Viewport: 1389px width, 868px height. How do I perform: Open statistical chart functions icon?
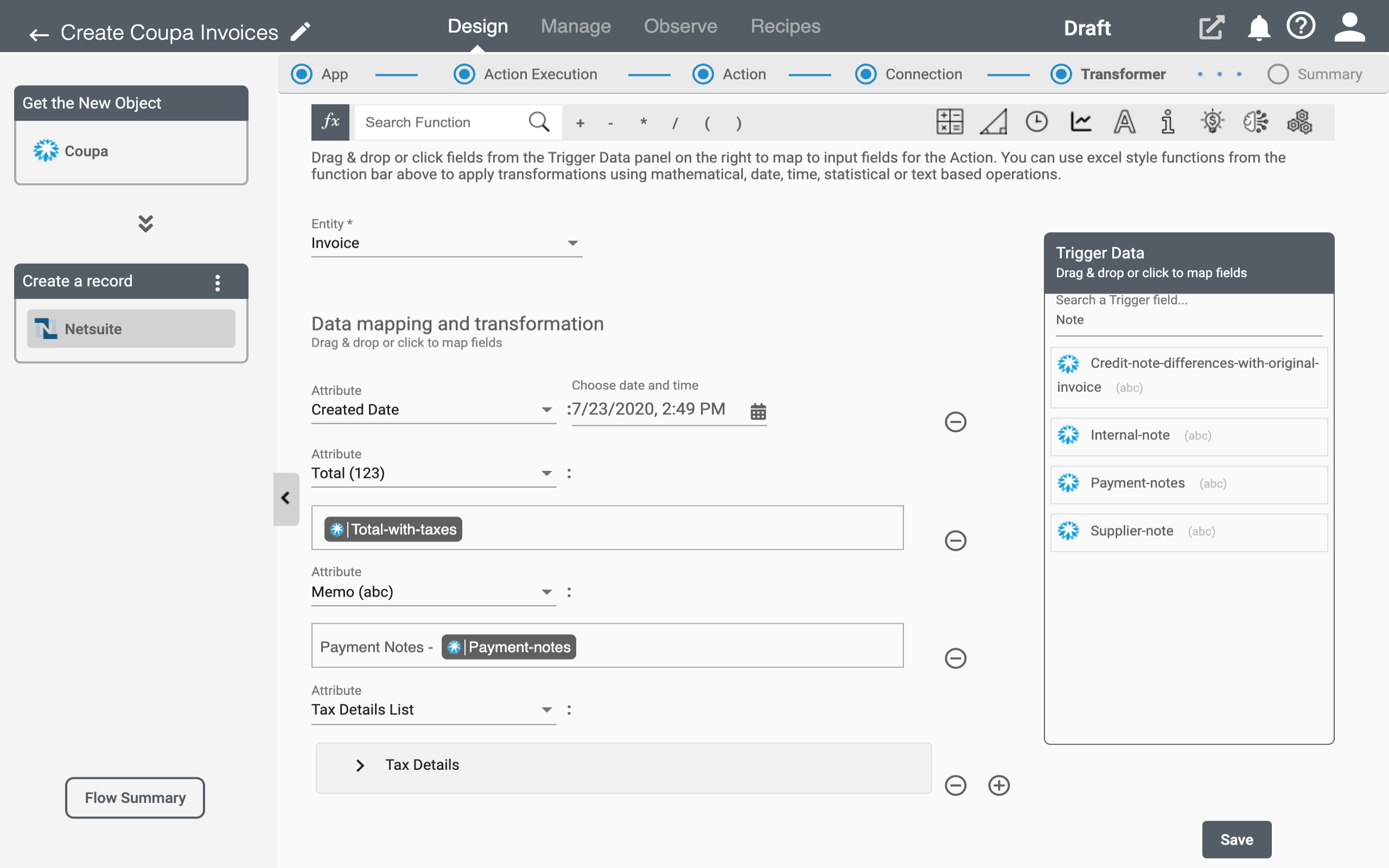1081,122
